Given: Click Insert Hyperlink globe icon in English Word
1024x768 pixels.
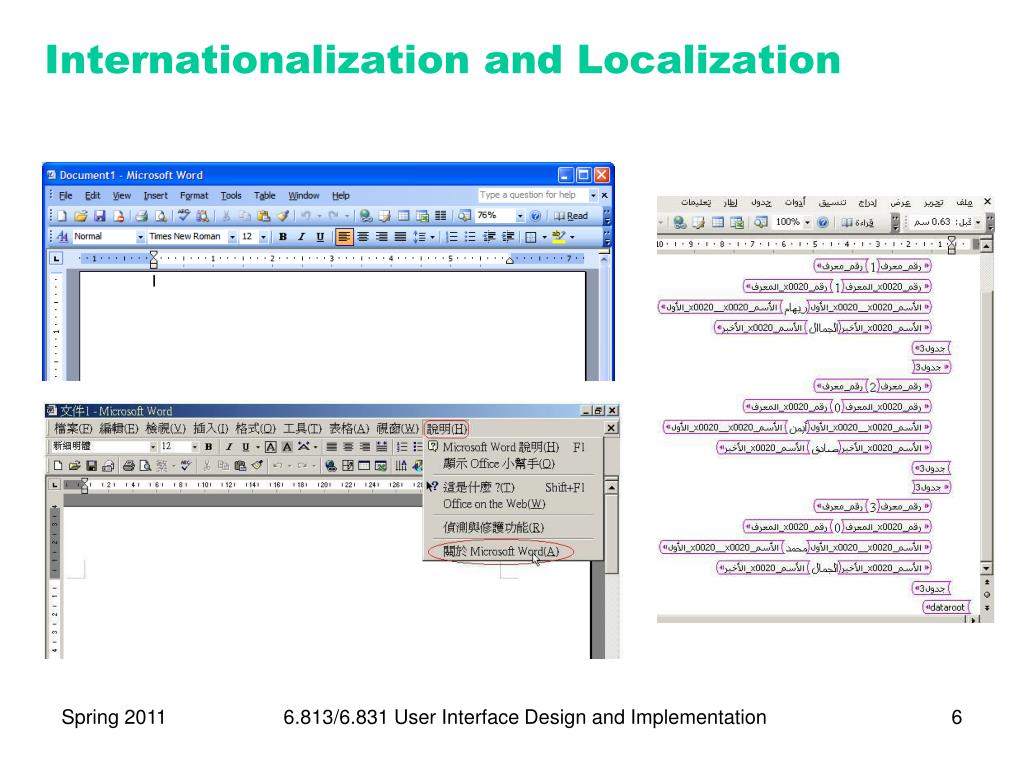Looking at the screenshot, I should pyautogui.click(x=366, y=216).
